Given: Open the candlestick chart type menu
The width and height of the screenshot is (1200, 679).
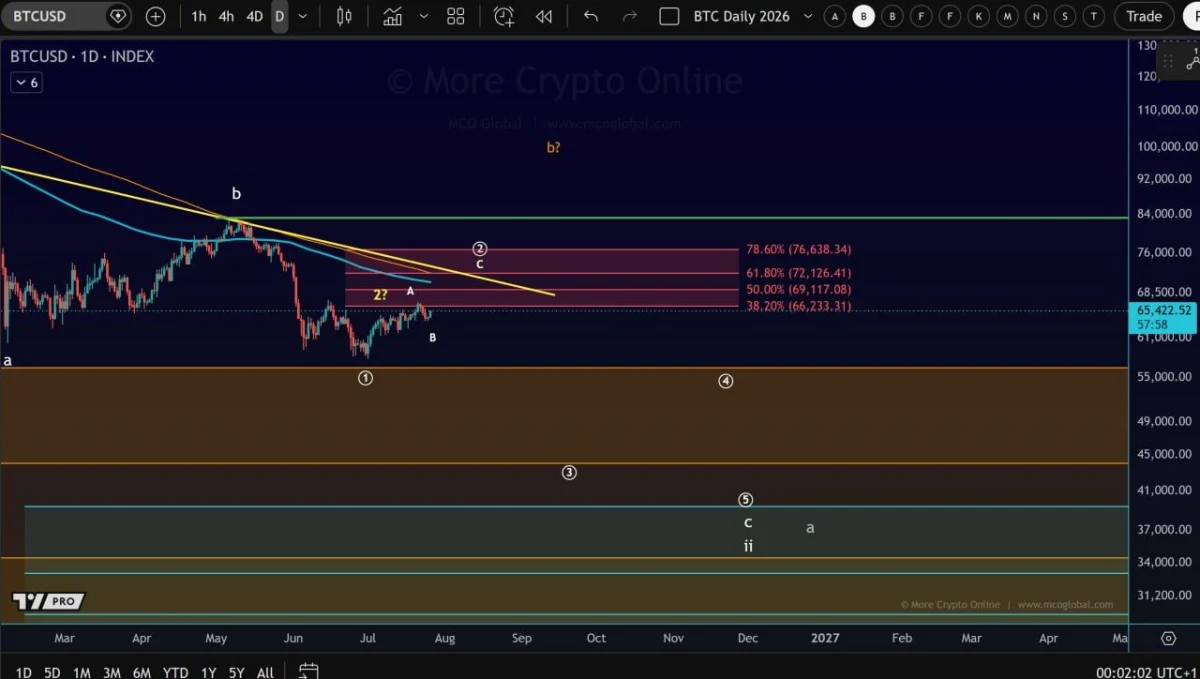Looking at the screenshot, I should (344, 16).
